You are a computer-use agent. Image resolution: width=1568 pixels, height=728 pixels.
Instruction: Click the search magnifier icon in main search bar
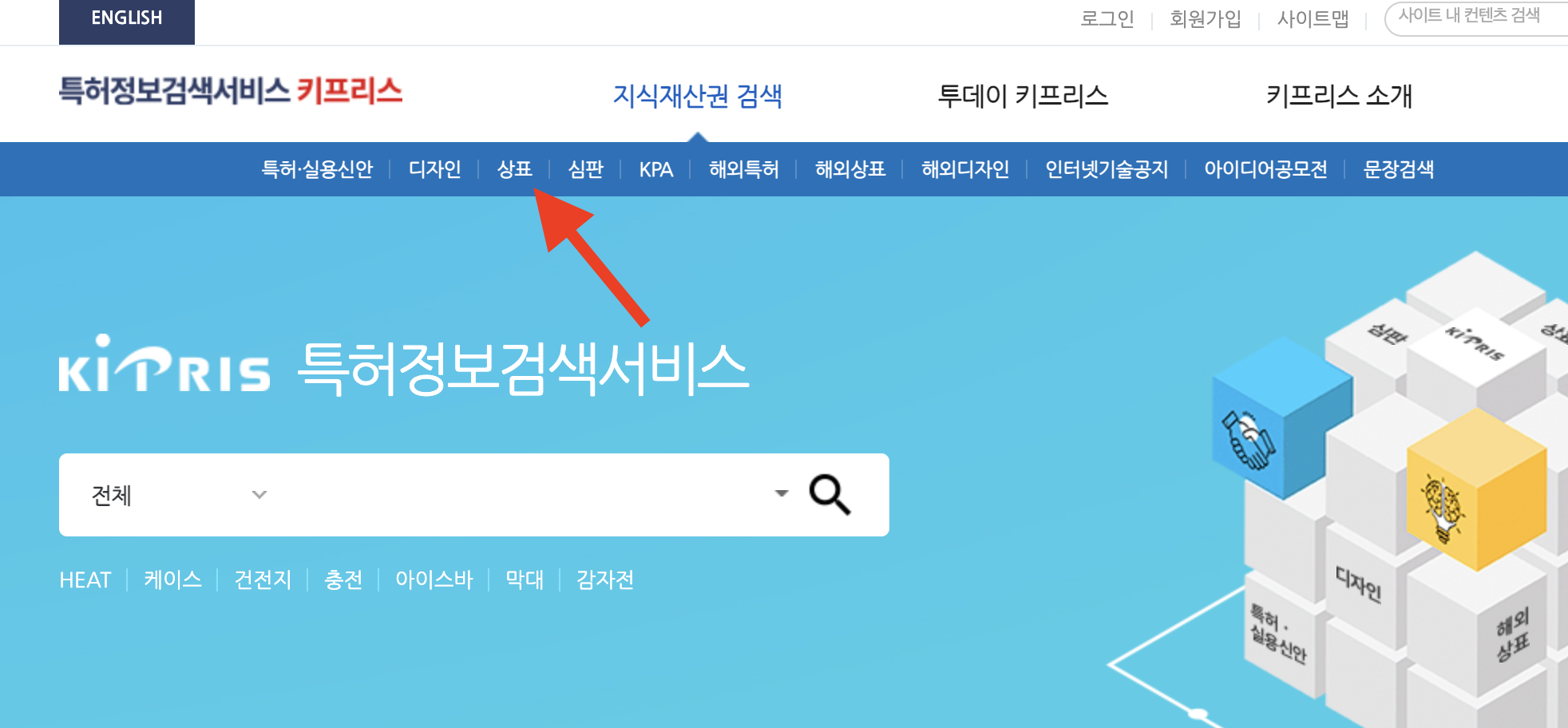pos(829,495)
